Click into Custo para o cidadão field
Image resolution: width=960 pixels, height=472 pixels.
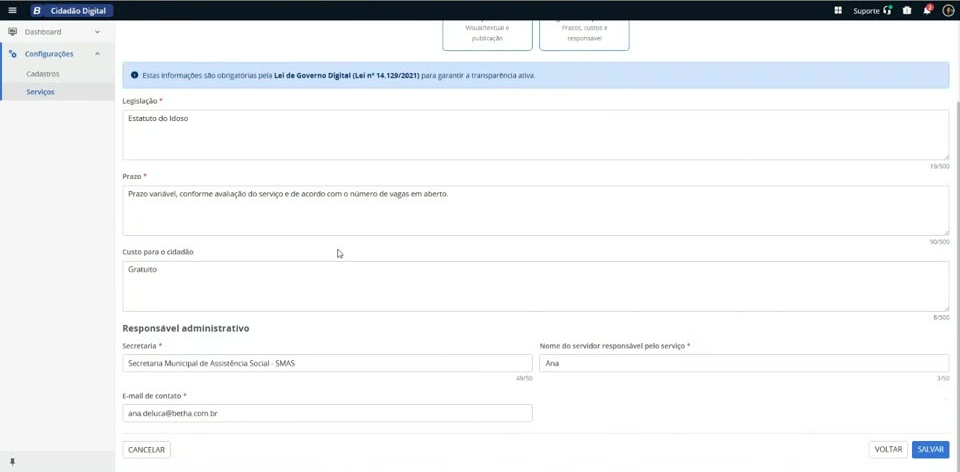(536, 287)
